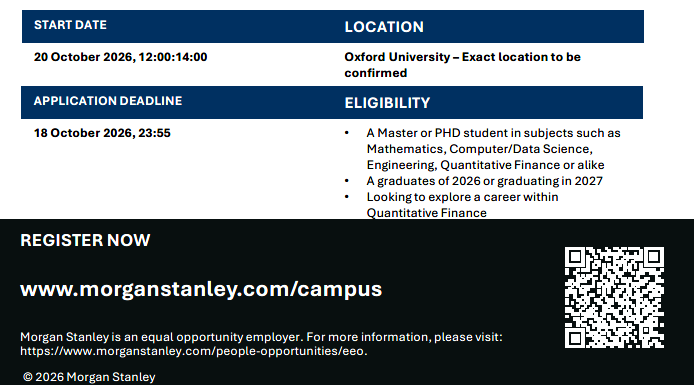Image resolution: width=694 pixels, height=385 pixels.
Task: Click the Quantitative Finance last line text
Action: [427, 213]
